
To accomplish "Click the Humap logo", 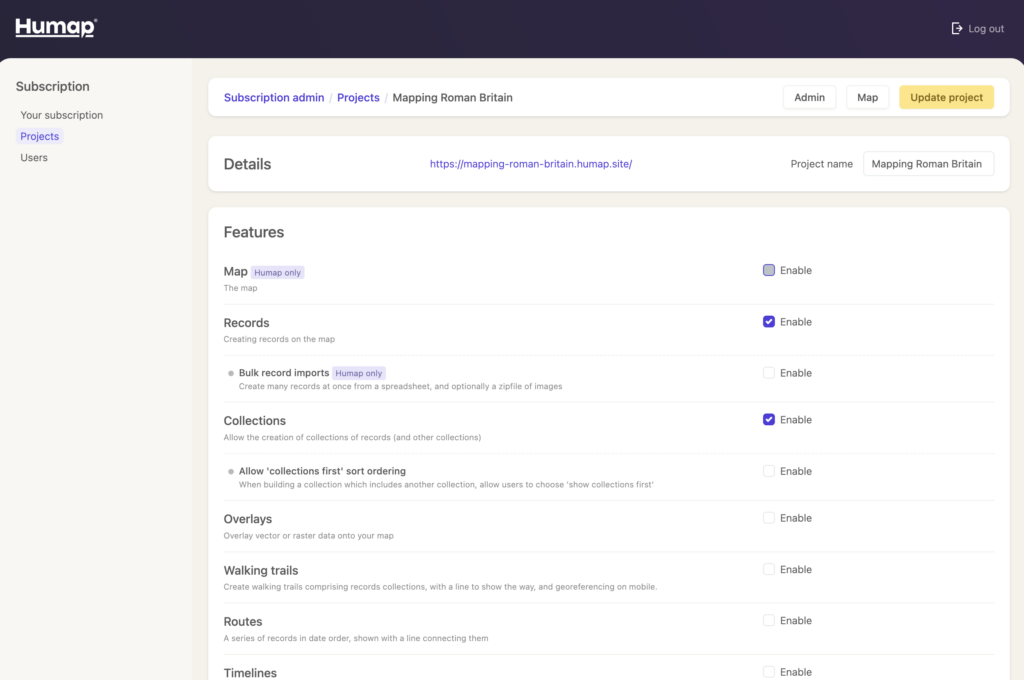I will click(x=56, y=28).
